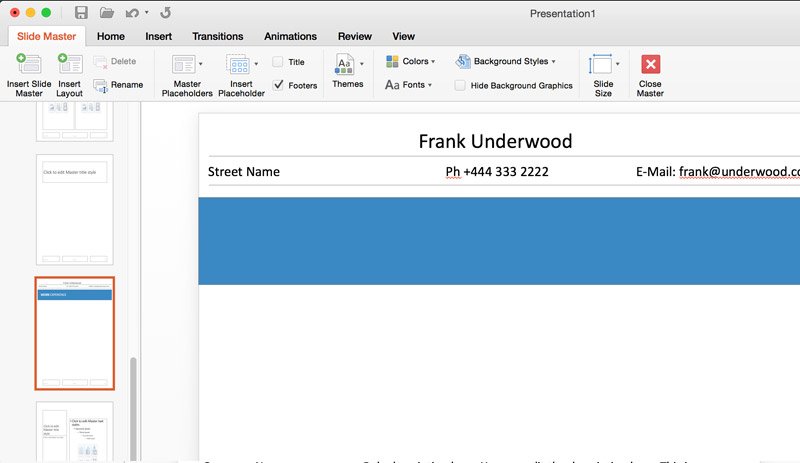Click the Save icon in title bar

(x=81, y=13)
